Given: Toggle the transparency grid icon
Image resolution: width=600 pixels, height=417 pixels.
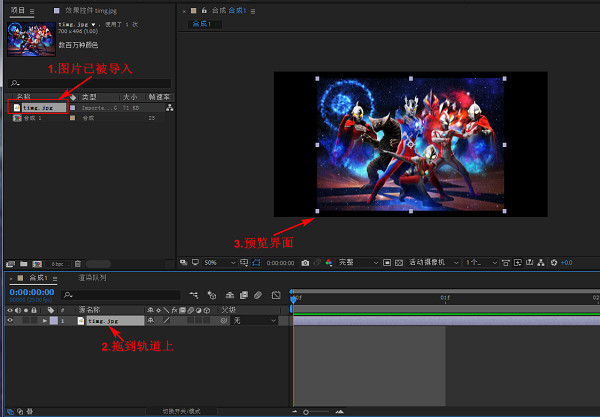Looking at the screenshot, I should pos(399,263).
